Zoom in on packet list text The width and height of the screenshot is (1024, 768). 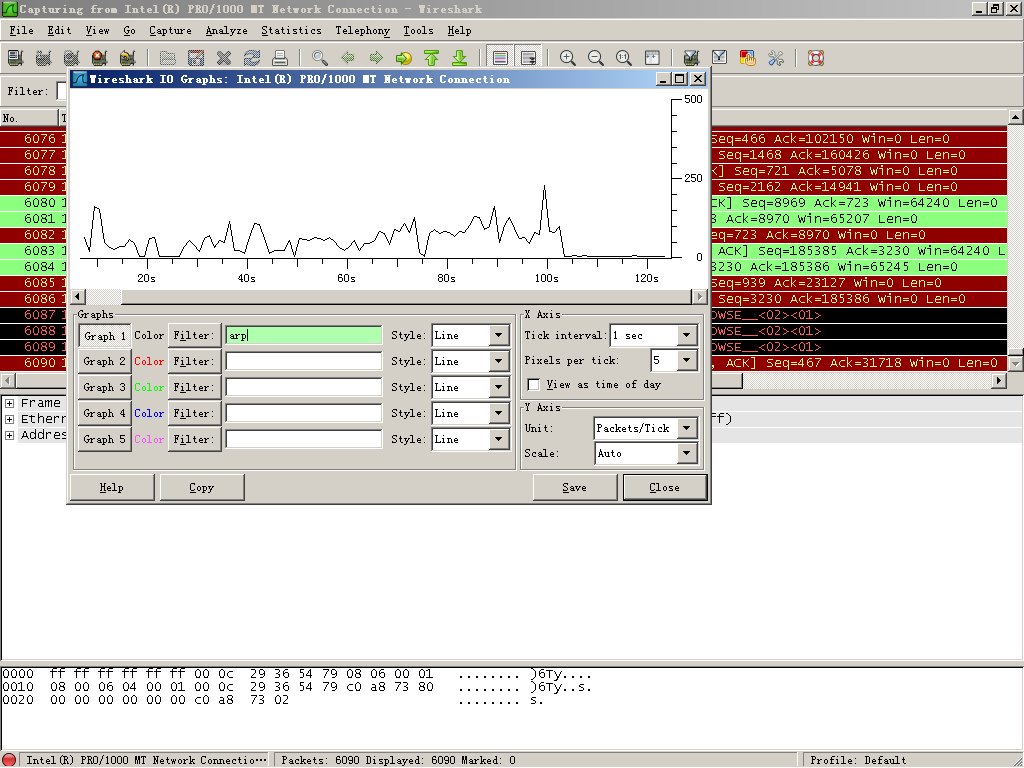(568, 58)
